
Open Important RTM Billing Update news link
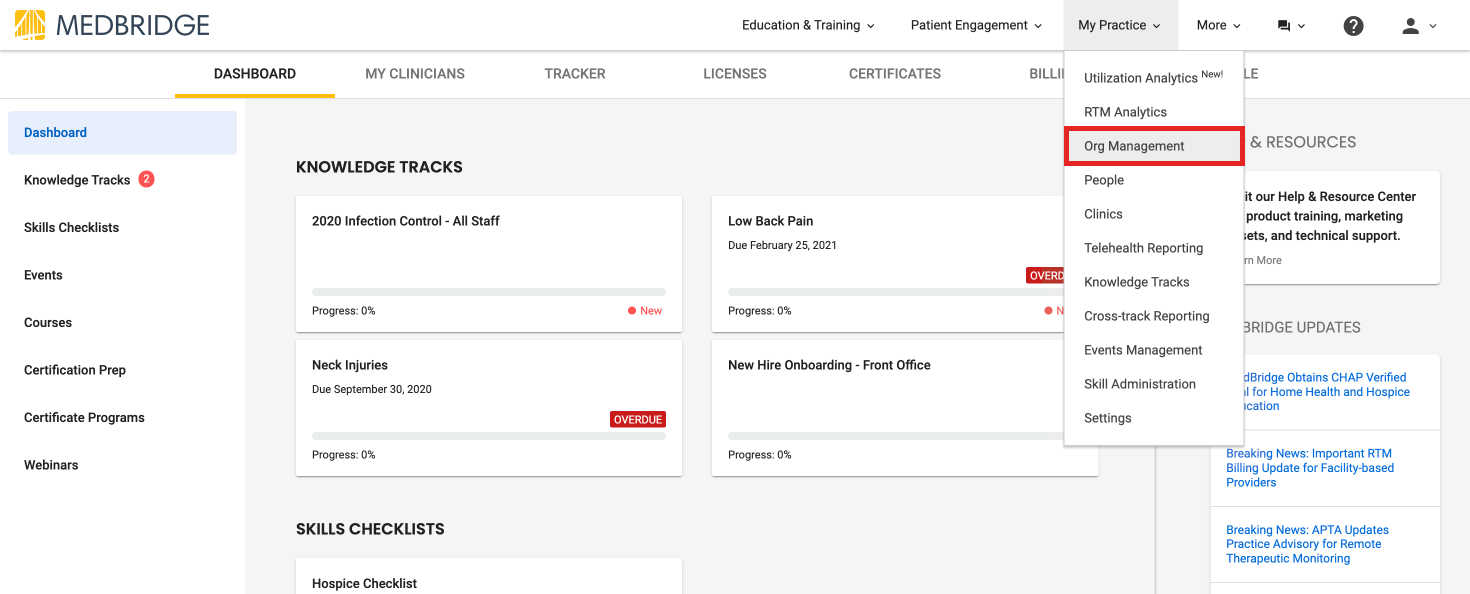[x=1310, y=468]
